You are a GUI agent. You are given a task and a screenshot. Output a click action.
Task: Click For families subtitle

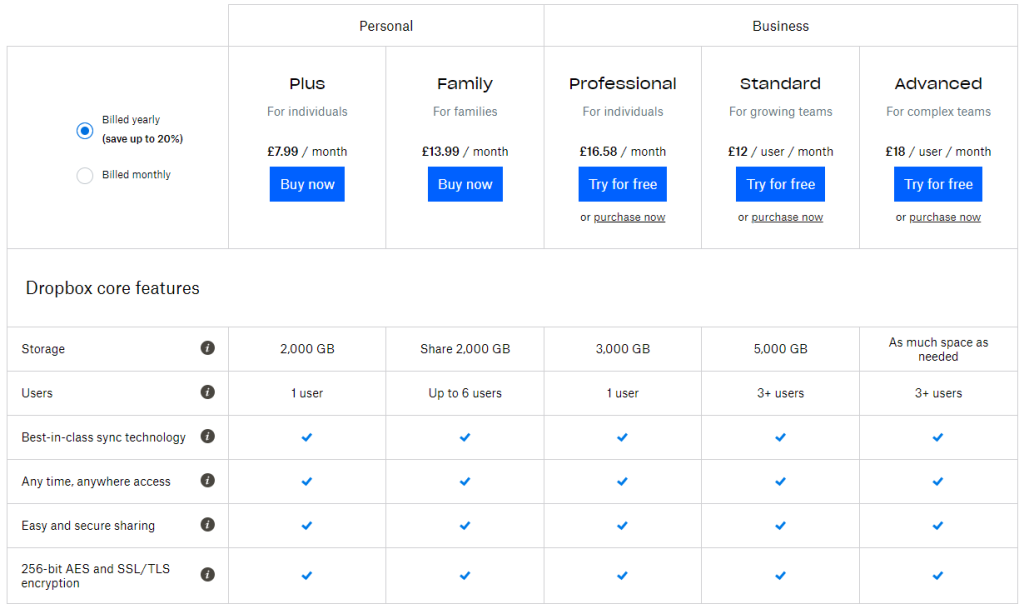tap(465, 112)
